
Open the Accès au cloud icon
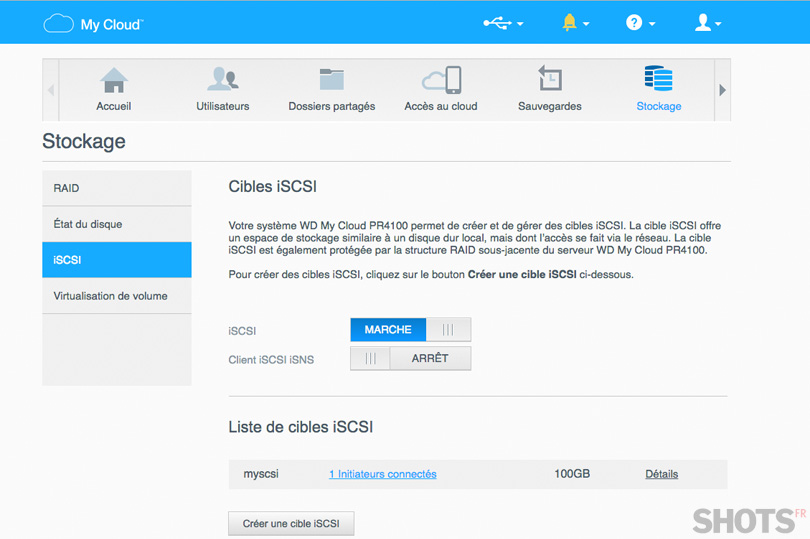point(441,80)
